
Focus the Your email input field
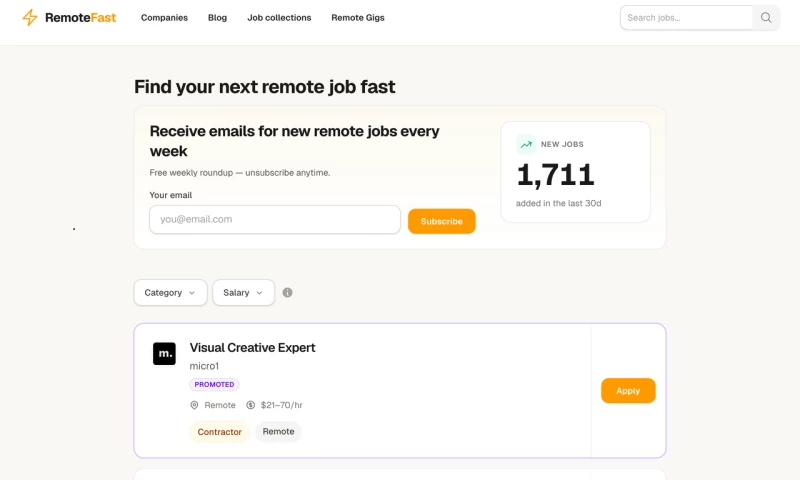click(x=275, y=219)
